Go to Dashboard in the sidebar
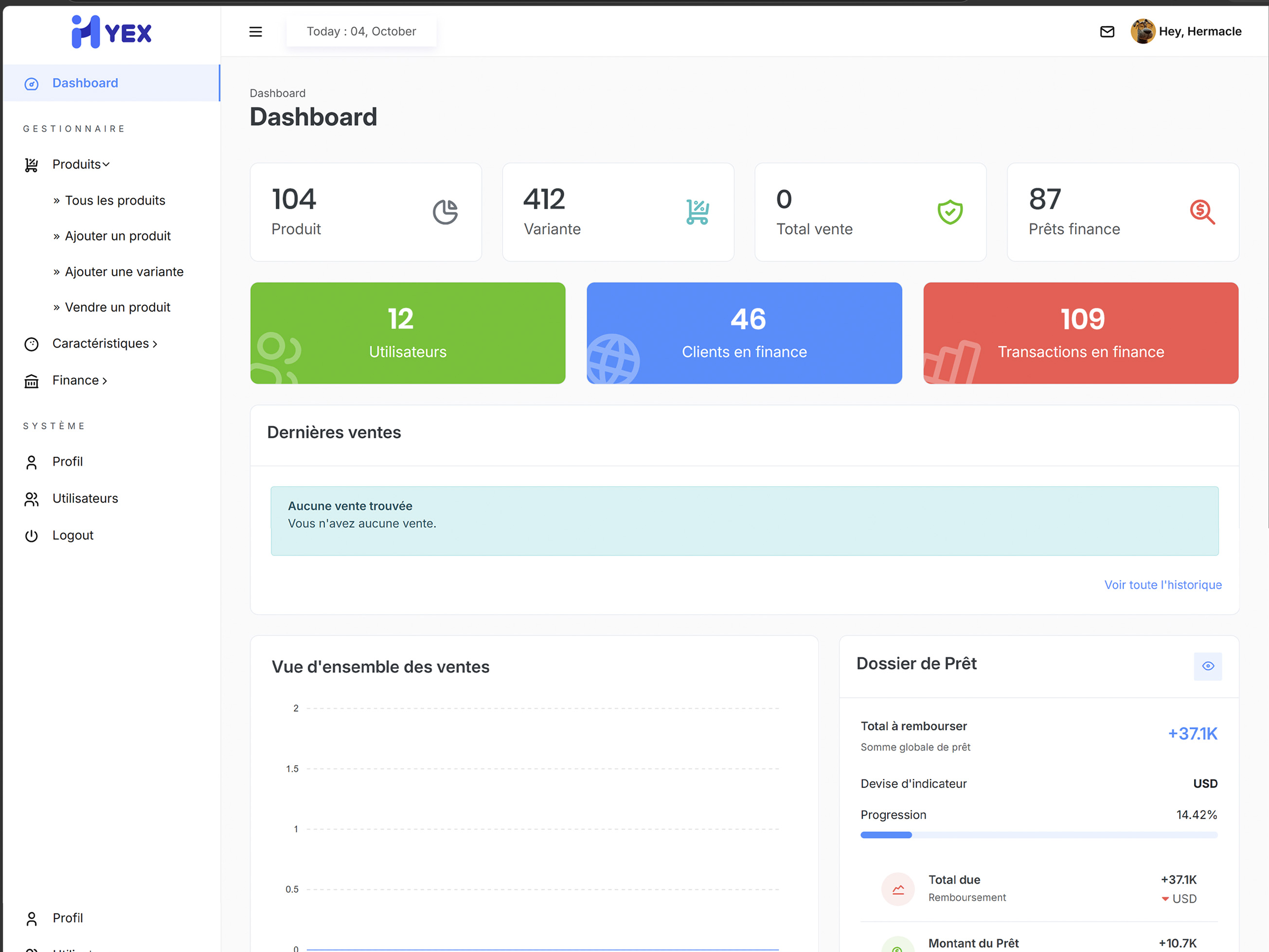The width and height of the screenshot is (1269, 952). 111,83
